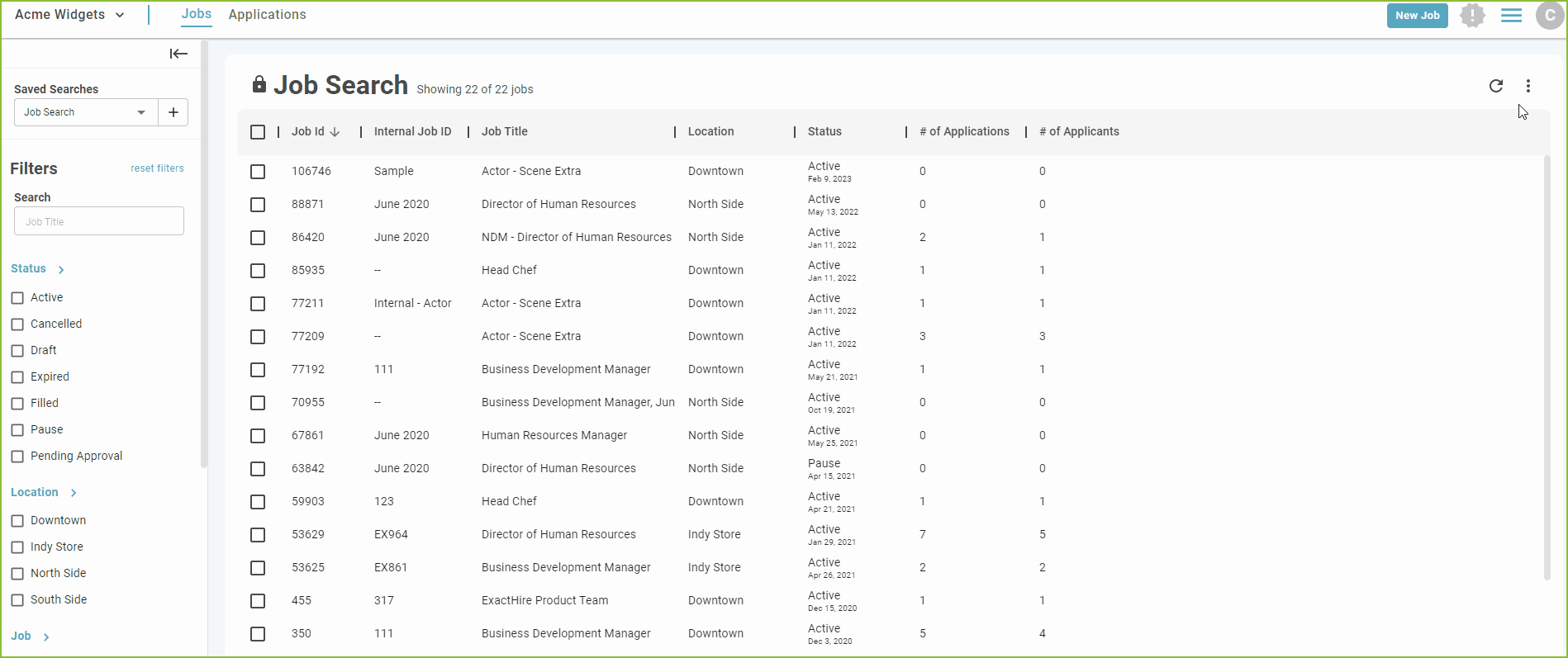Select job 88871 row checkbox
Image resolution: width=1568 pixels, height=658 pixels.
point(258,205)
